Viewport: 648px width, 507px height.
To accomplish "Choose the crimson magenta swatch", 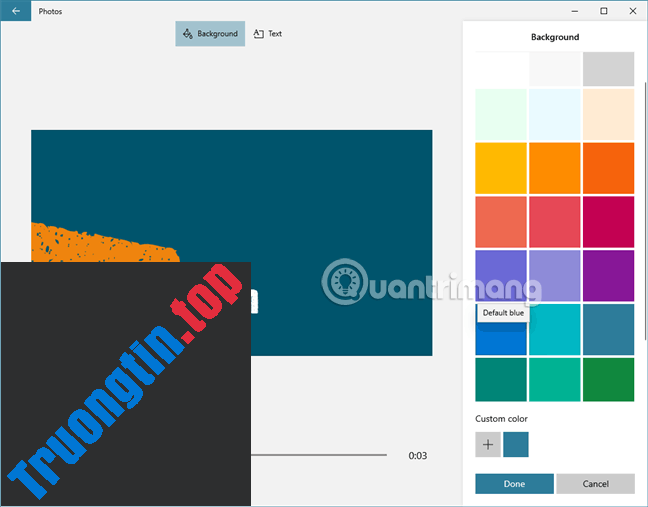I will pyautogui.click(x=608, y=222).
